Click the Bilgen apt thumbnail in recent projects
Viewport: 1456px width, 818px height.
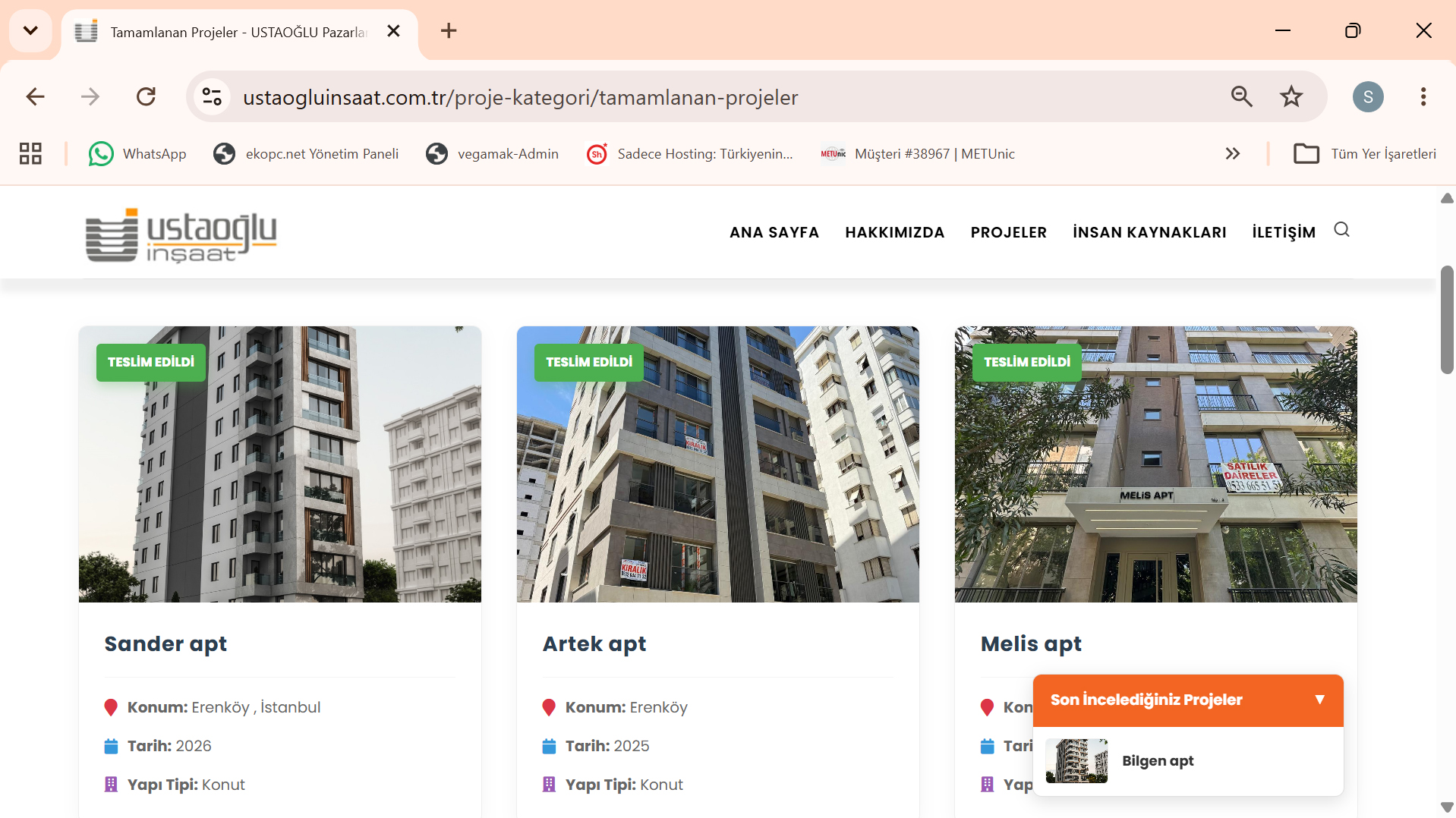1076,761
